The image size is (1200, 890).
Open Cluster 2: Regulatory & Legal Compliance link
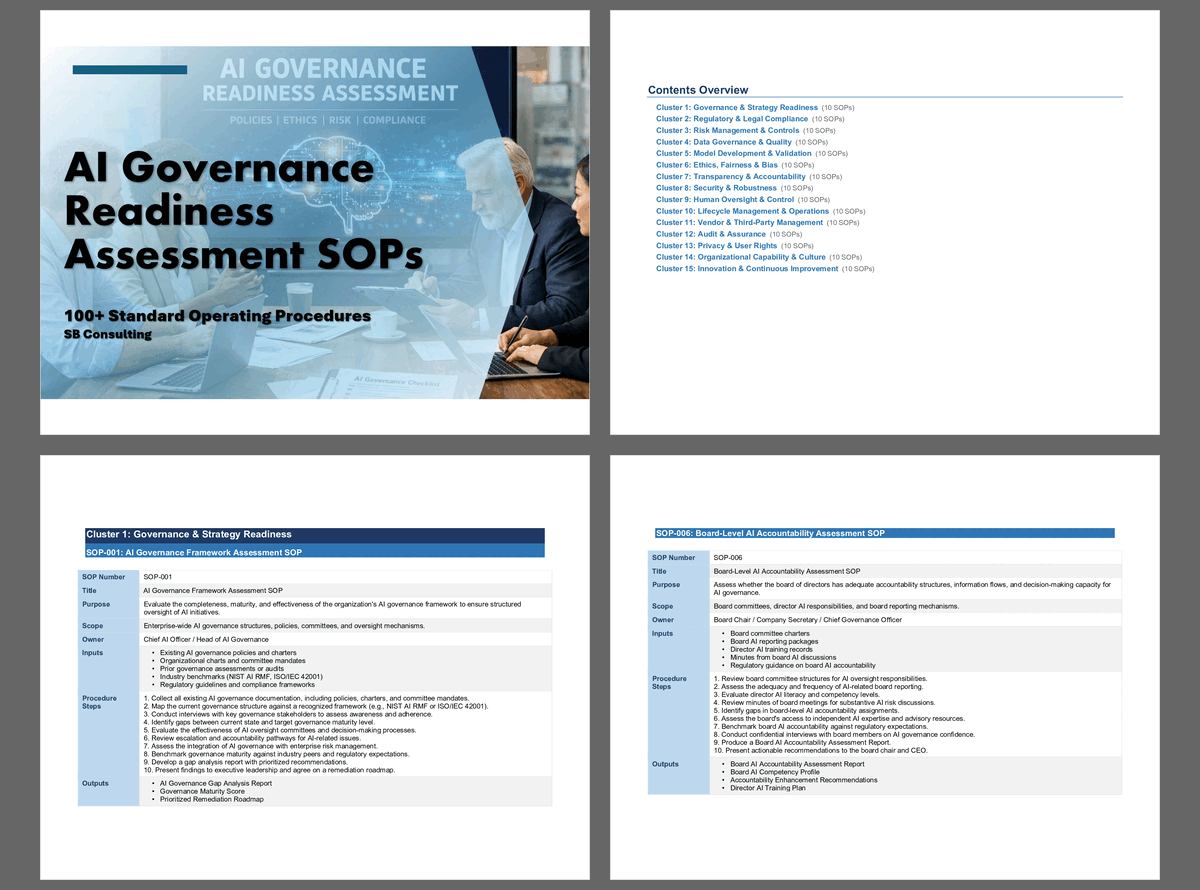[x=732, y=119]
